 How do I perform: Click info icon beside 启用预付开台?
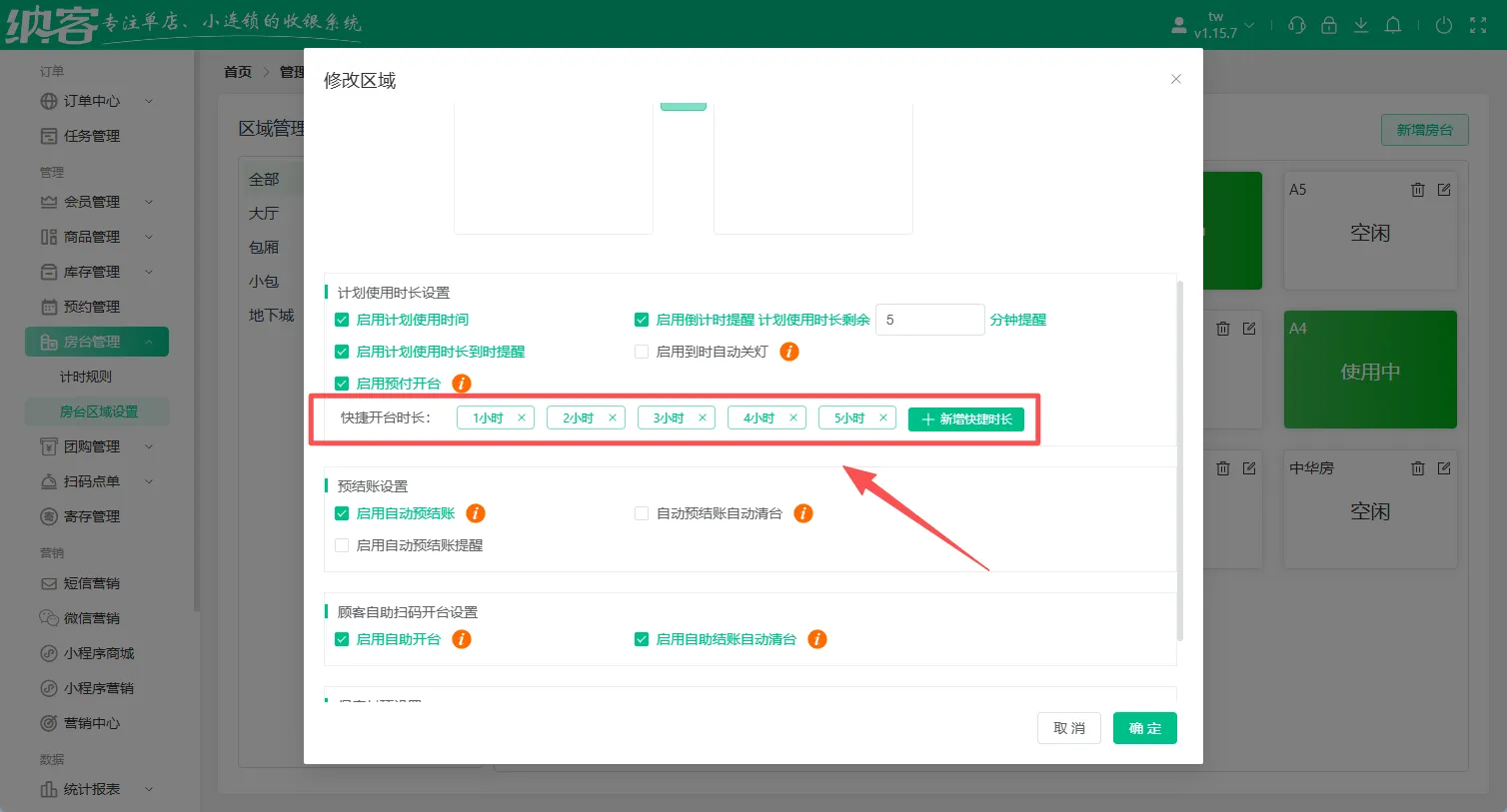coord(462,384)
